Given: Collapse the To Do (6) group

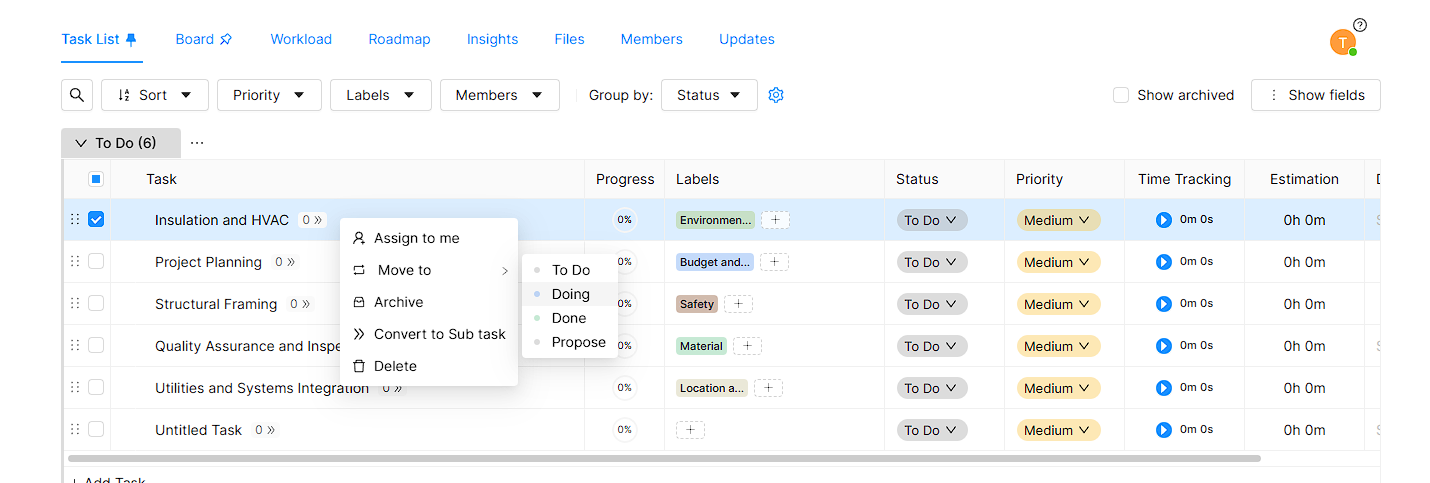Looking at the screenshot, I should (x=82, y=143).
